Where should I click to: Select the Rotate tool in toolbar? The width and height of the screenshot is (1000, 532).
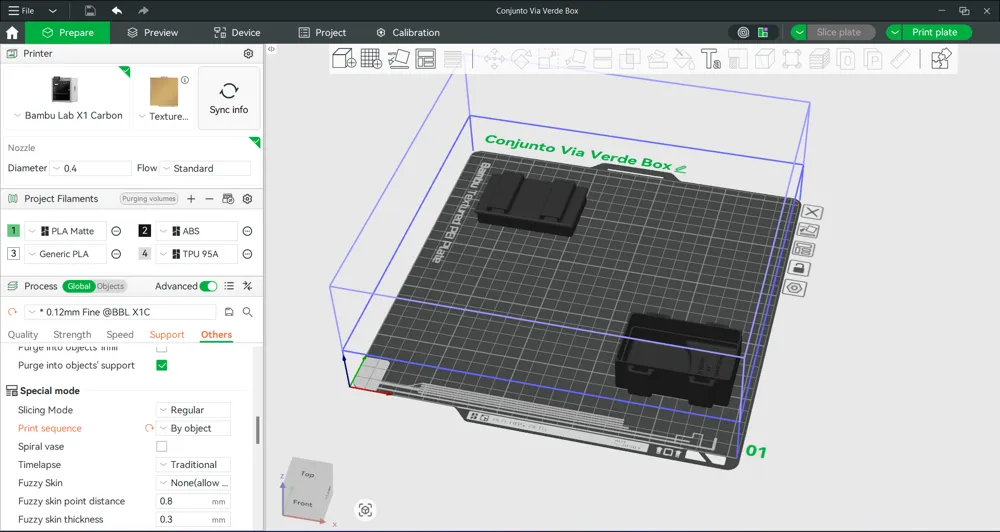click(x=521, y=59)
